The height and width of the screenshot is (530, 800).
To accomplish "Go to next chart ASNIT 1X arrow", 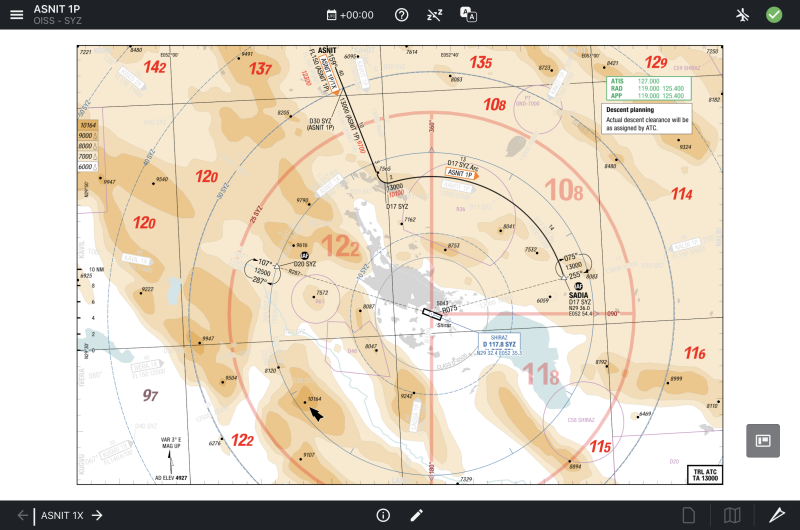I will (x=97, y=515).
